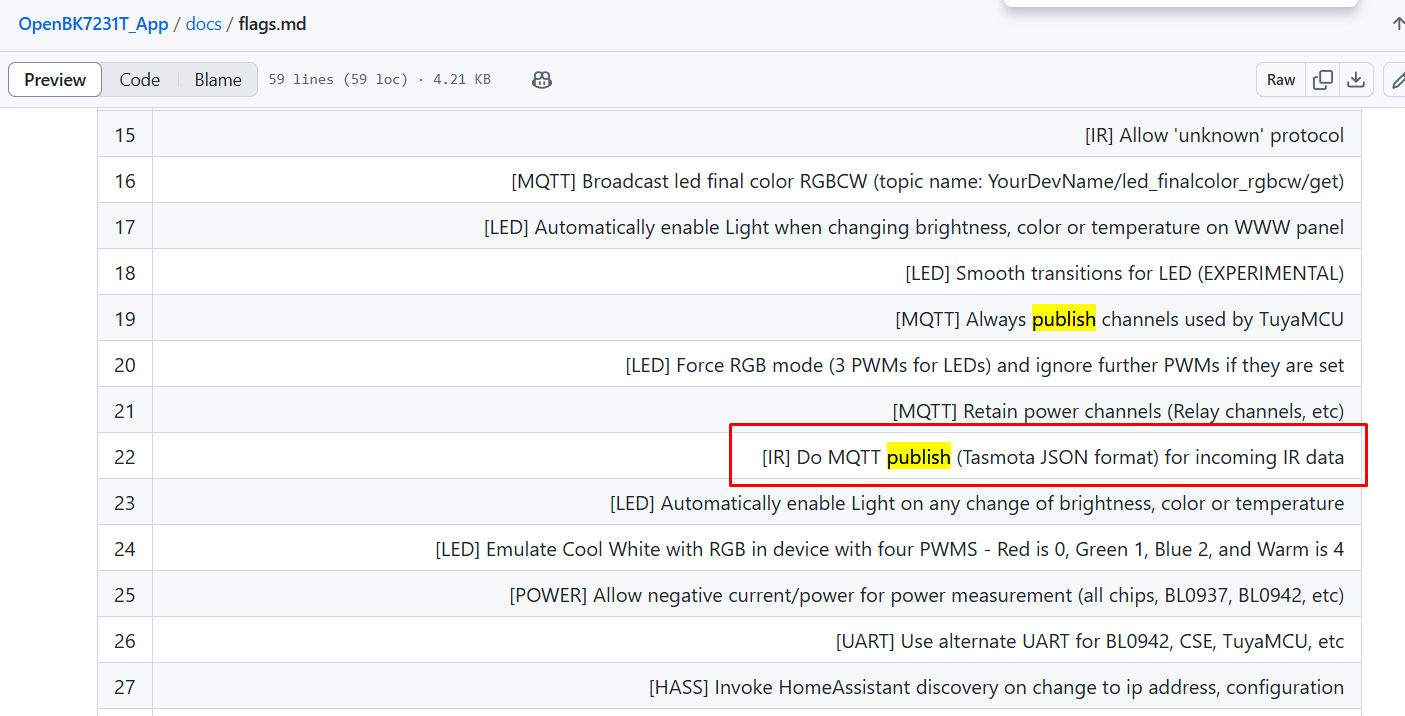This screenshot has width=1405, height=716.
Task: Open the Raw file view
Action: point(1281,80)
